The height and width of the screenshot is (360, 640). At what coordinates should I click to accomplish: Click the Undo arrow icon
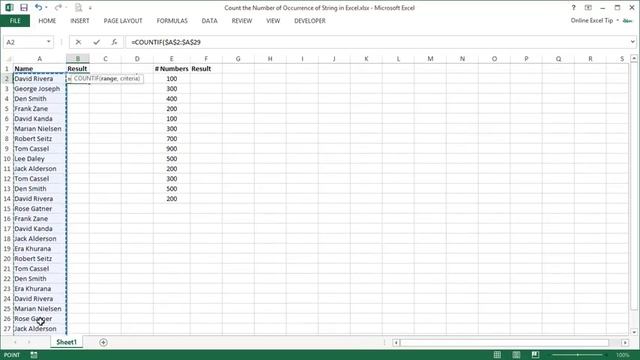click(x=38, y=7)
